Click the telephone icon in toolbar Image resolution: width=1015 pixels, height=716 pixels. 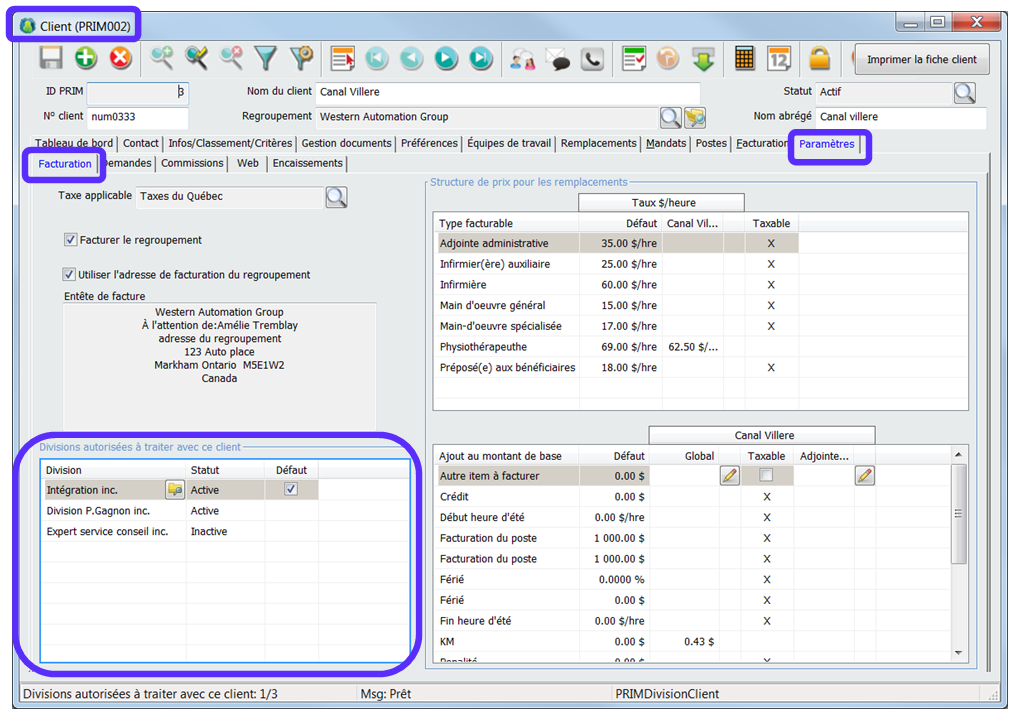pos(593,59)
